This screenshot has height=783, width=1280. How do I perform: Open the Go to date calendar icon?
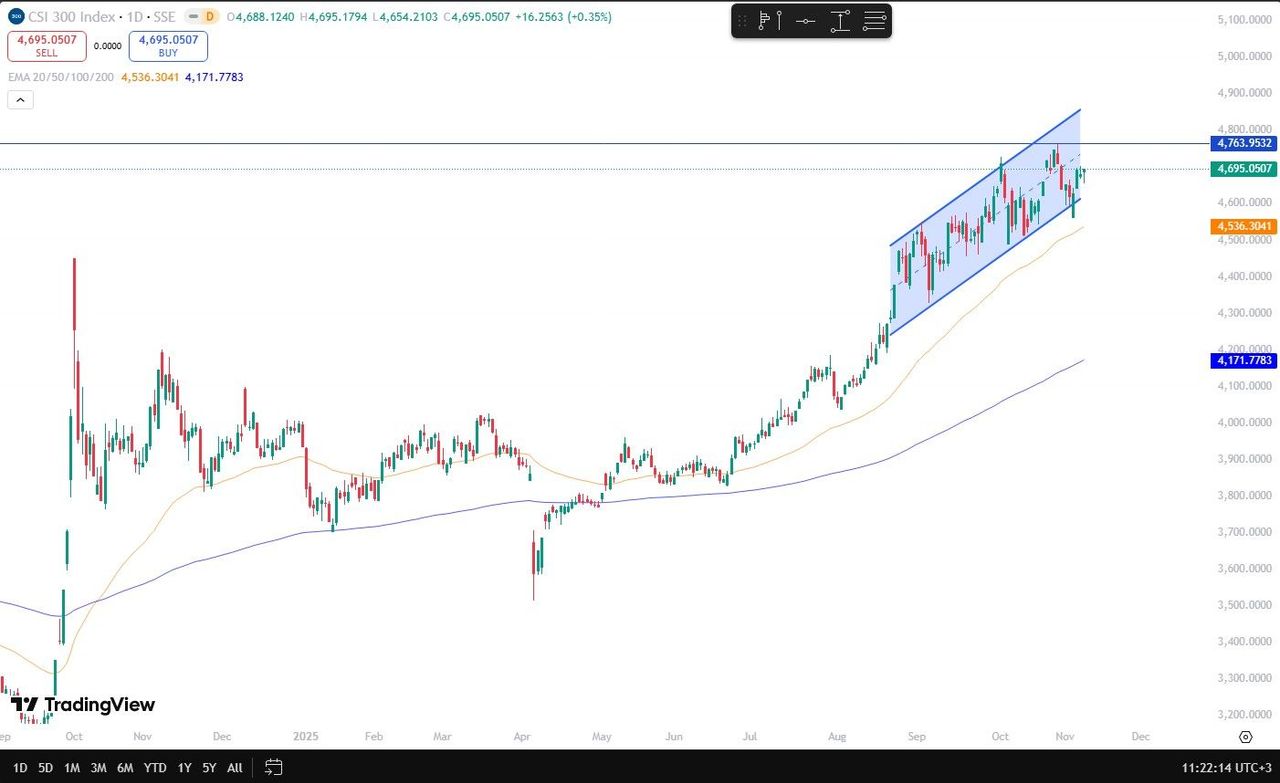(271, 767)
